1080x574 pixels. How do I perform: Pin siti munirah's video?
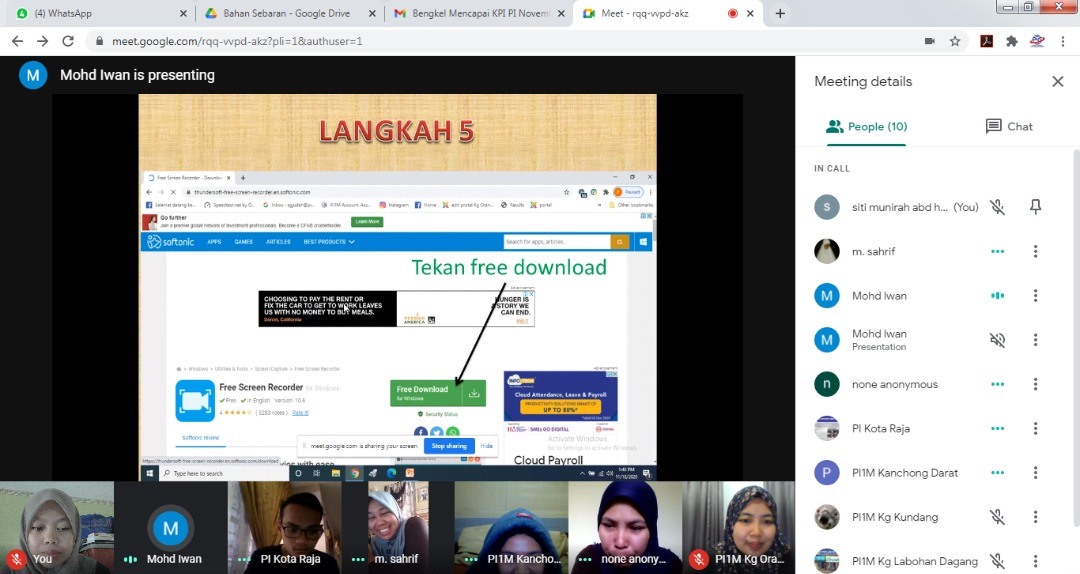1035,207
